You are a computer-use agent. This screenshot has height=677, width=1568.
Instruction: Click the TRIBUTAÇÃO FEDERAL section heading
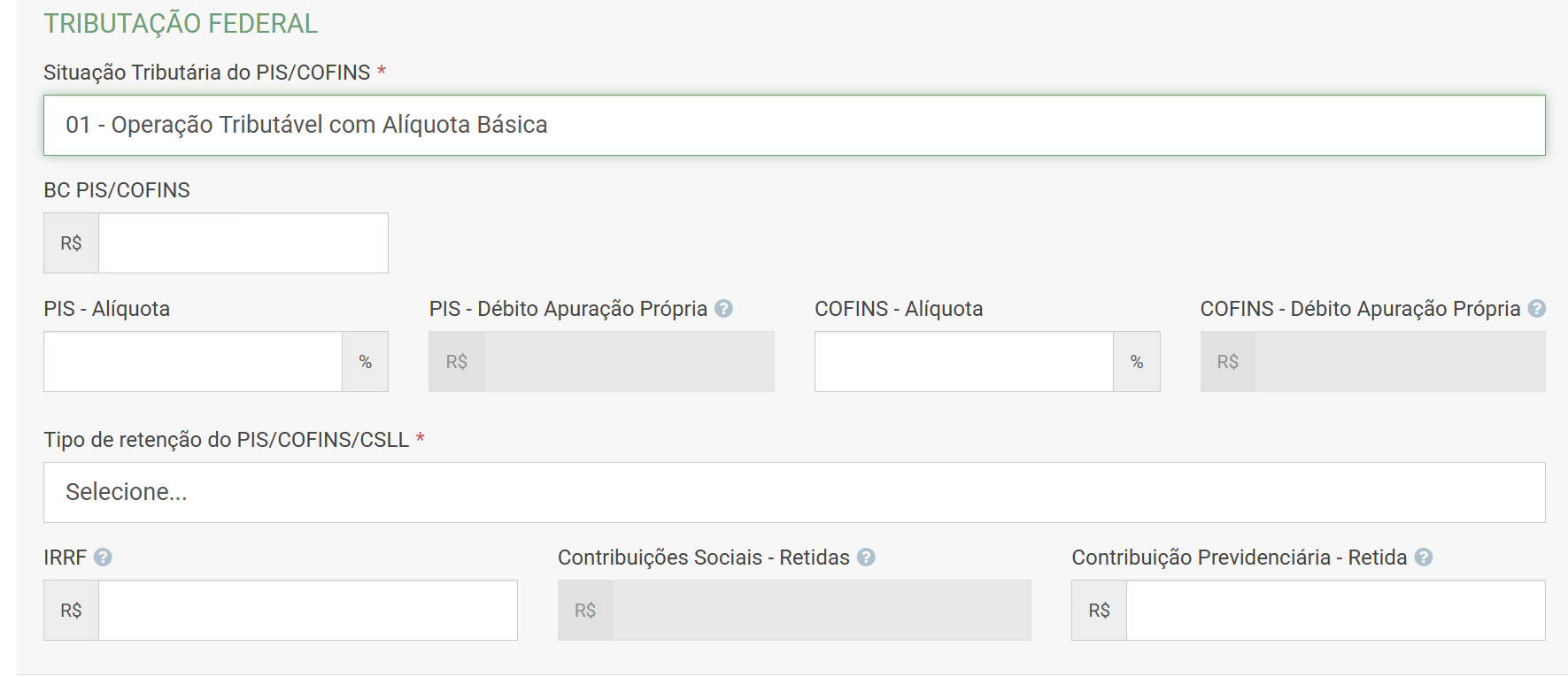pyautogui.click(x=181, y=24)
